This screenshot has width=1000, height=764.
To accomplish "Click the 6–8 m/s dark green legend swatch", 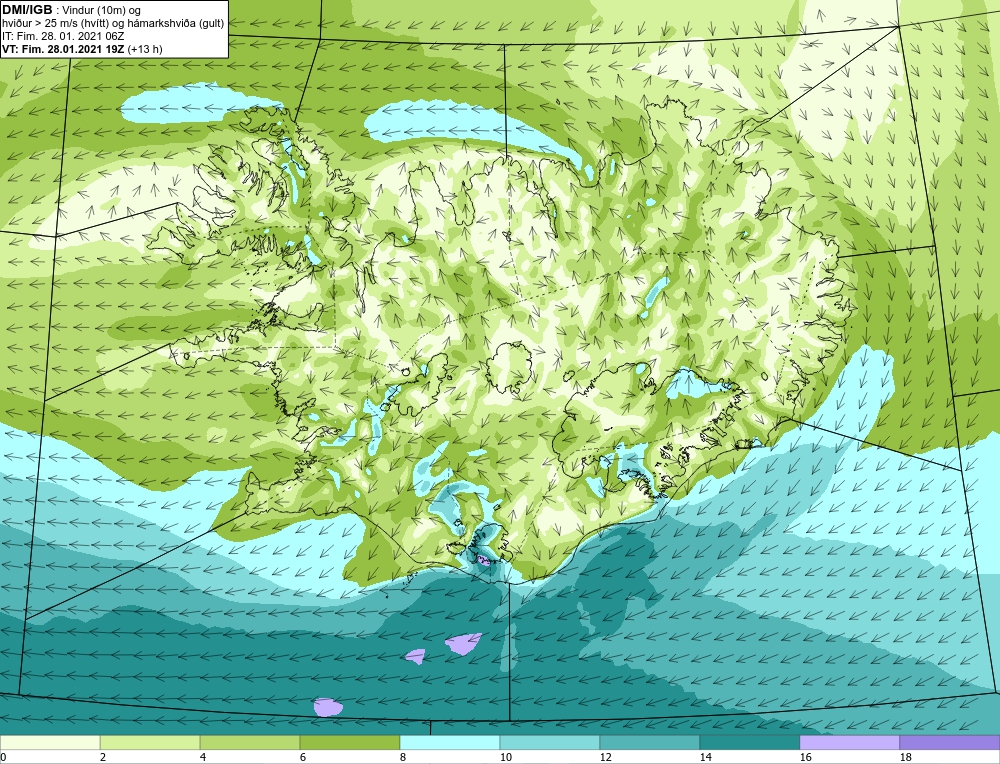I will 350,743.
